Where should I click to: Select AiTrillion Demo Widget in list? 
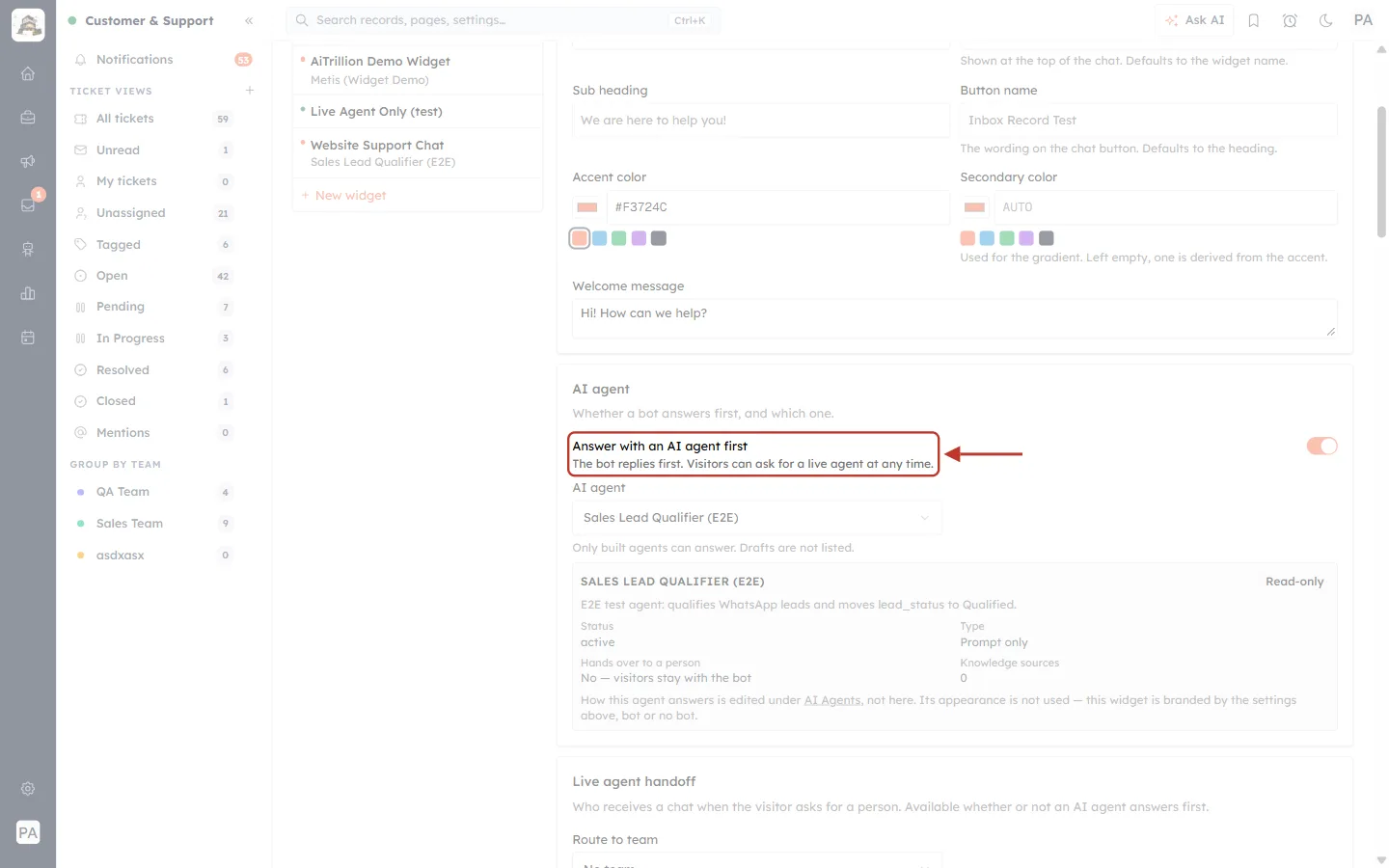pos(418,69)
